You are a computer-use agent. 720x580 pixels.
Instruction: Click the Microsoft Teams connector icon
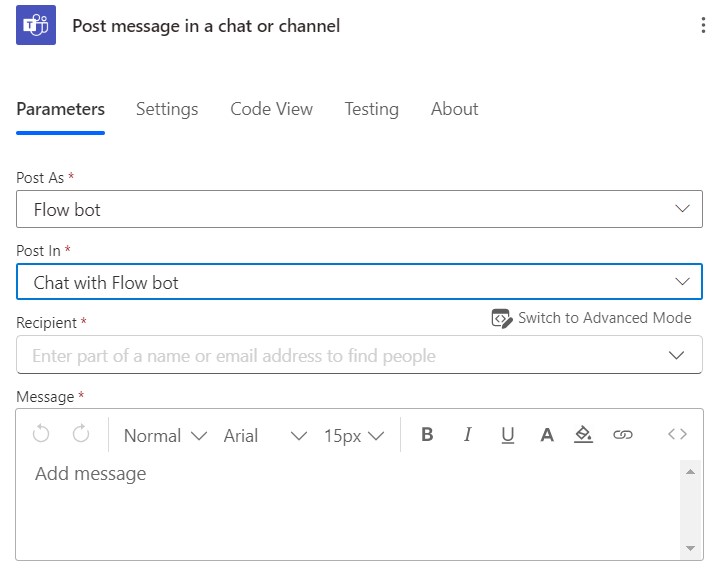(x=36, y=25)
